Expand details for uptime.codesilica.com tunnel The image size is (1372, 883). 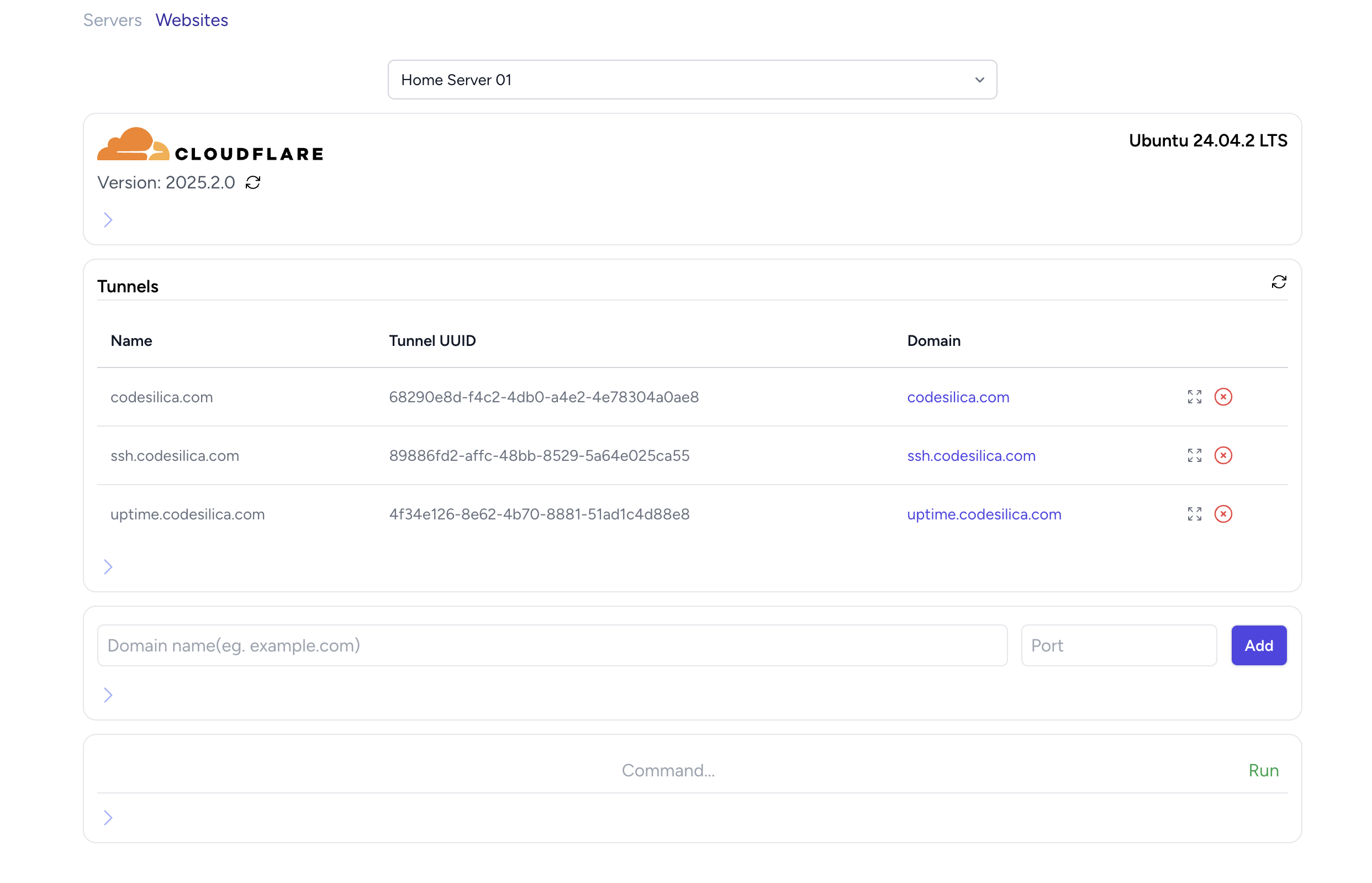1194,514
